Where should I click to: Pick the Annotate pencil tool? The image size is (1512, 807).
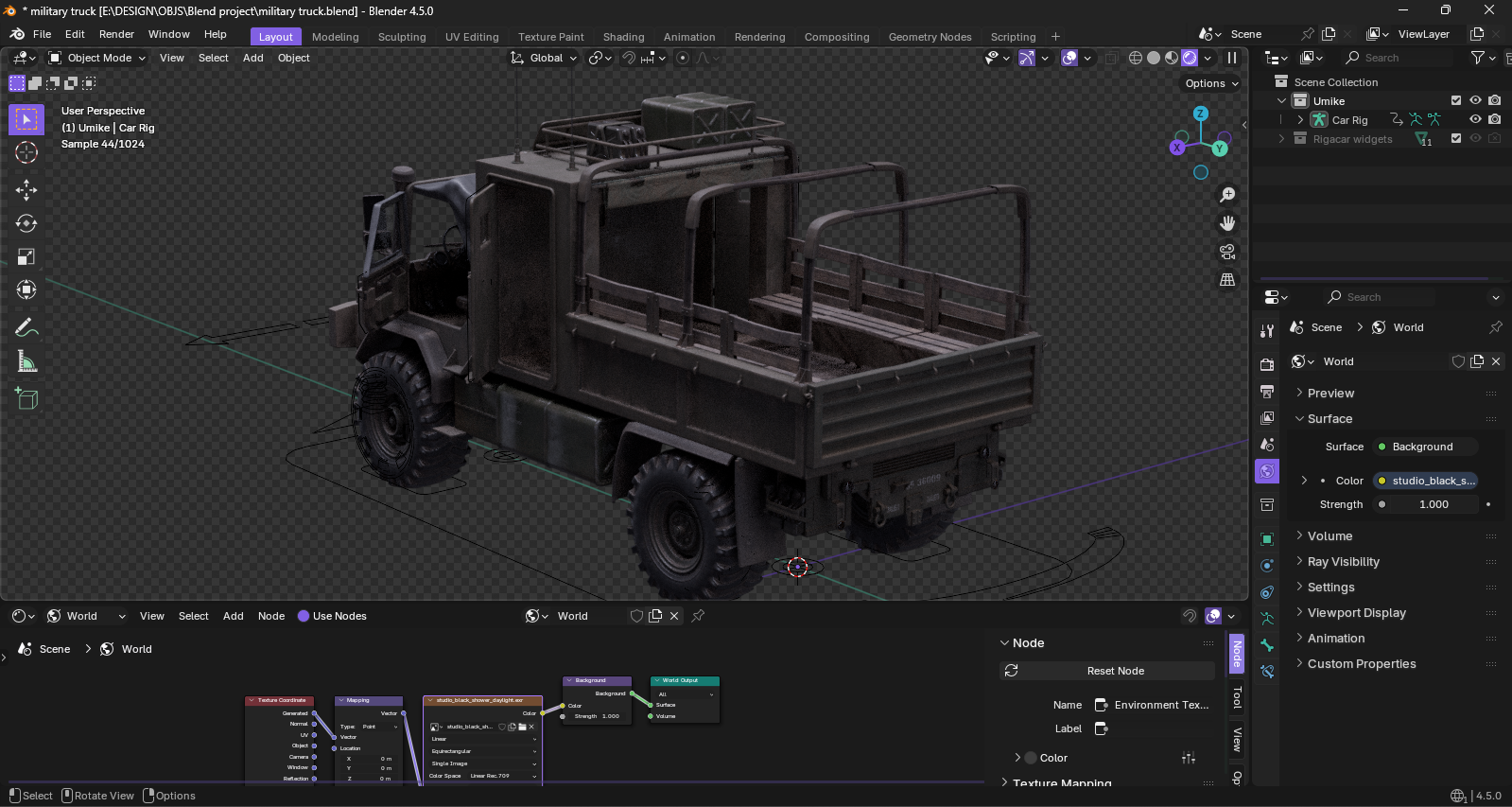(26, 327)
